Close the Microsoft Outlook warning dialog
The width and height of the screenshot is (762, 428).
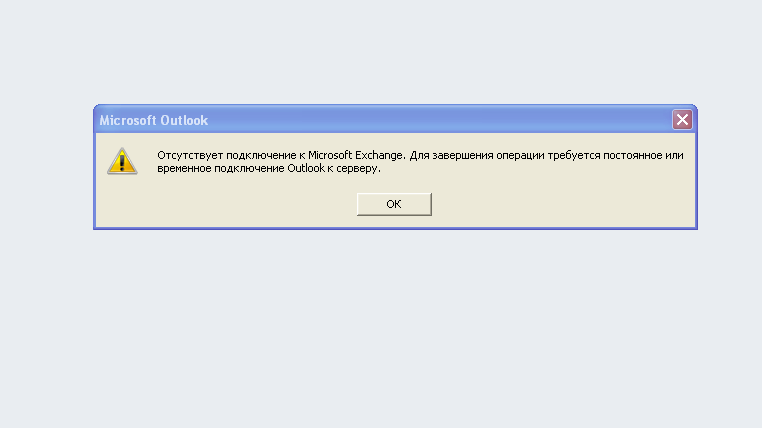[x=682, y=120]
